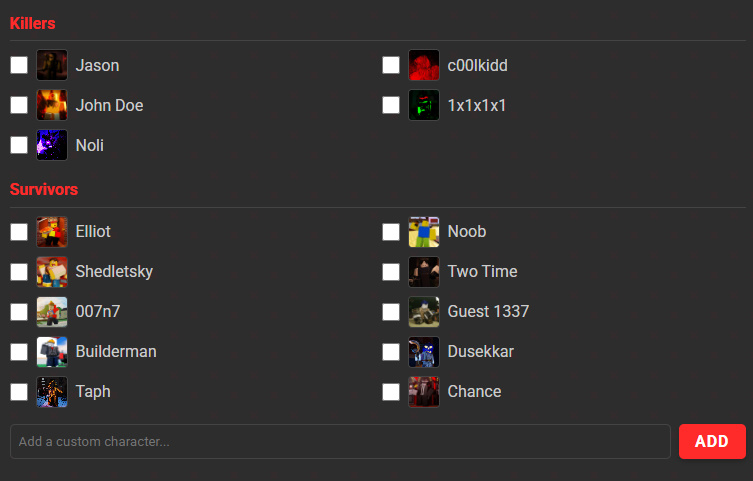Tick the 007n7 checkbox
The image size is (753, 481).
pyautogui.click(x=19, y=312)
